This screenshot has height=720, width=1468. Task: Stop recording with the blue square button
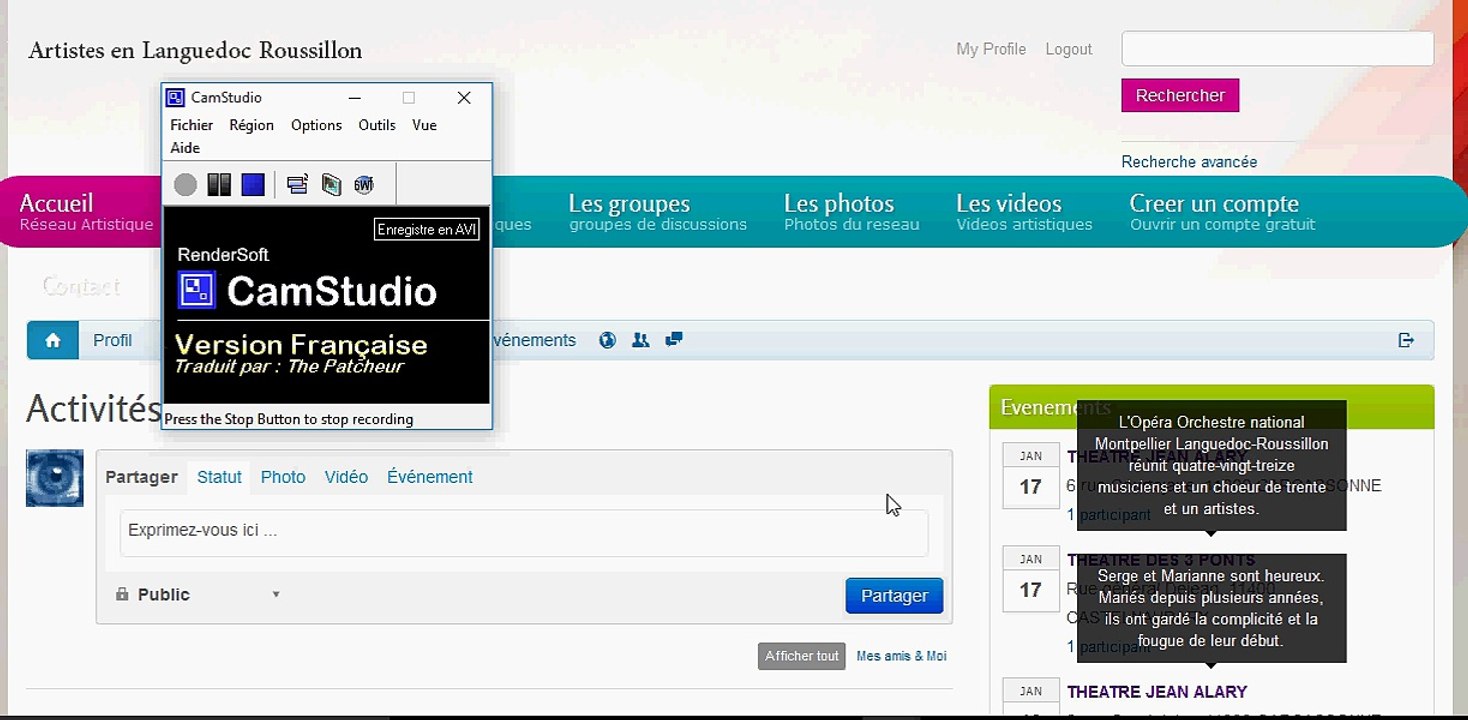(x=253, y=185)
